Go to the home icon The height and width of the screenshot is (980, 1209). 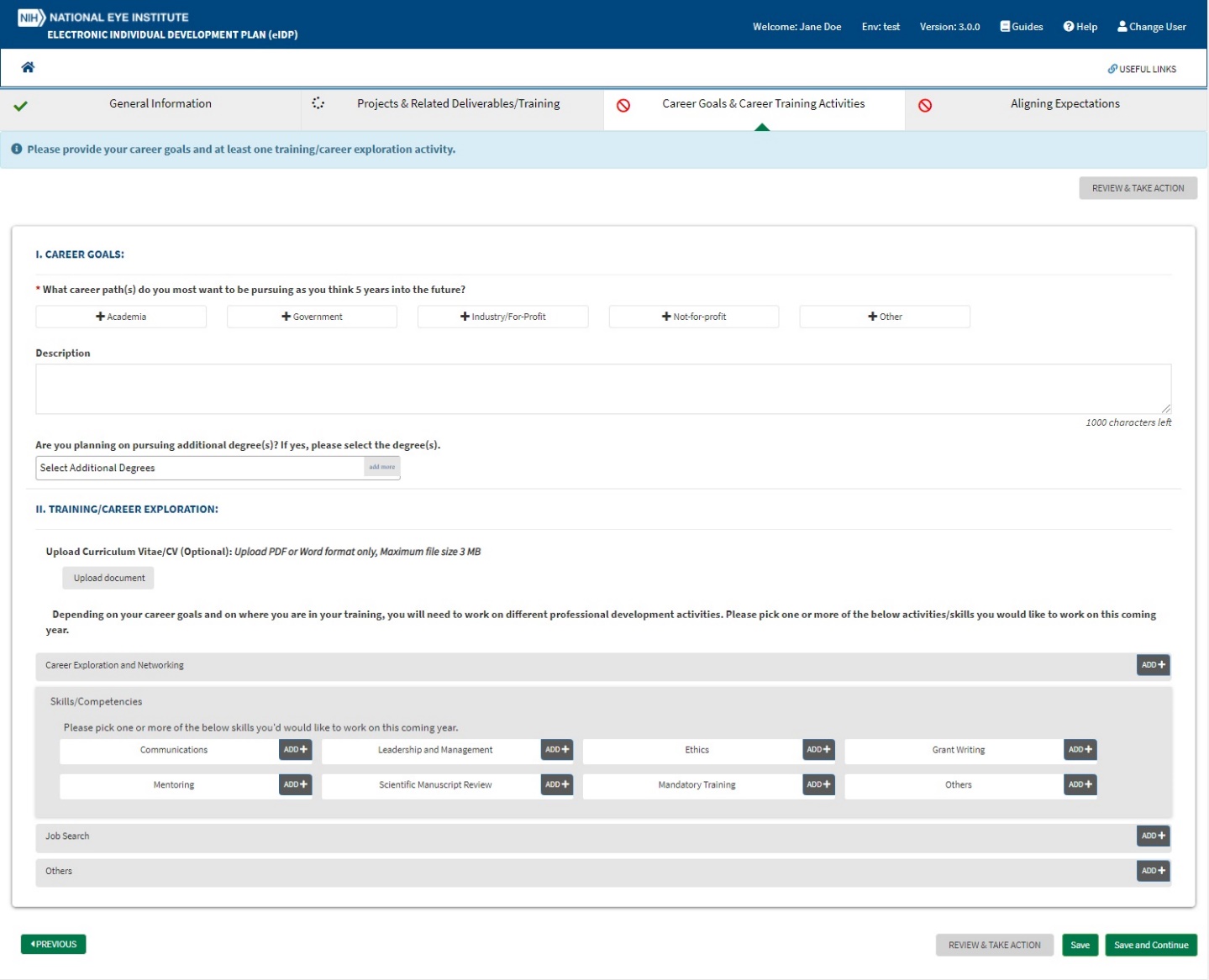click(28, 67)
